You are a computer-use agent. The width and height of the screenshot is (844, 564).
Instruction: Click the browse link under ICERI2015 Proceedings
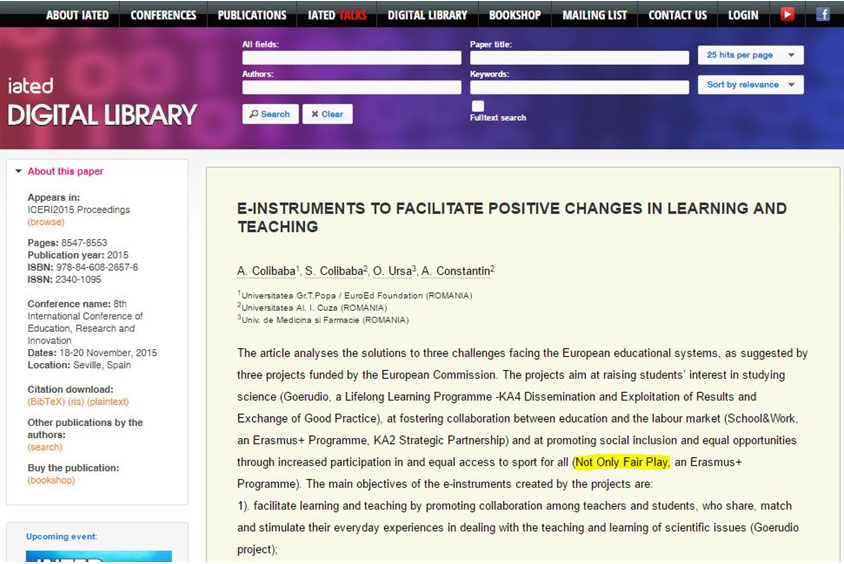pyautogui.click(x=46, y=222)
